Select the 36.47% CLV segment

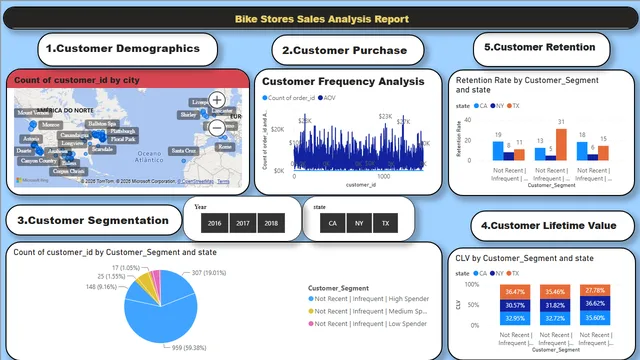(x=515, y=292)
